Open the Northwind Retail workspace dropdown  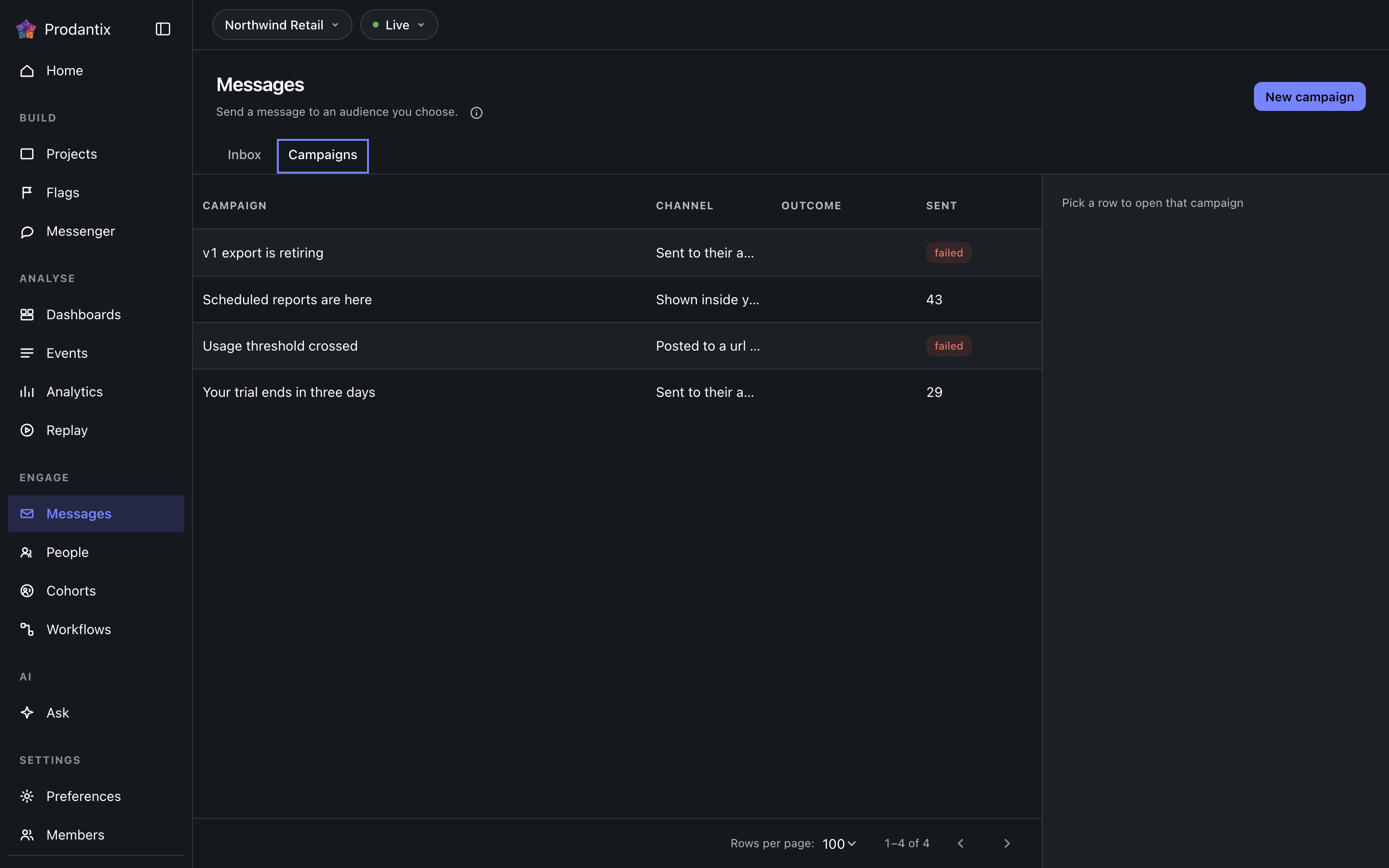click(x=282, y=25)
